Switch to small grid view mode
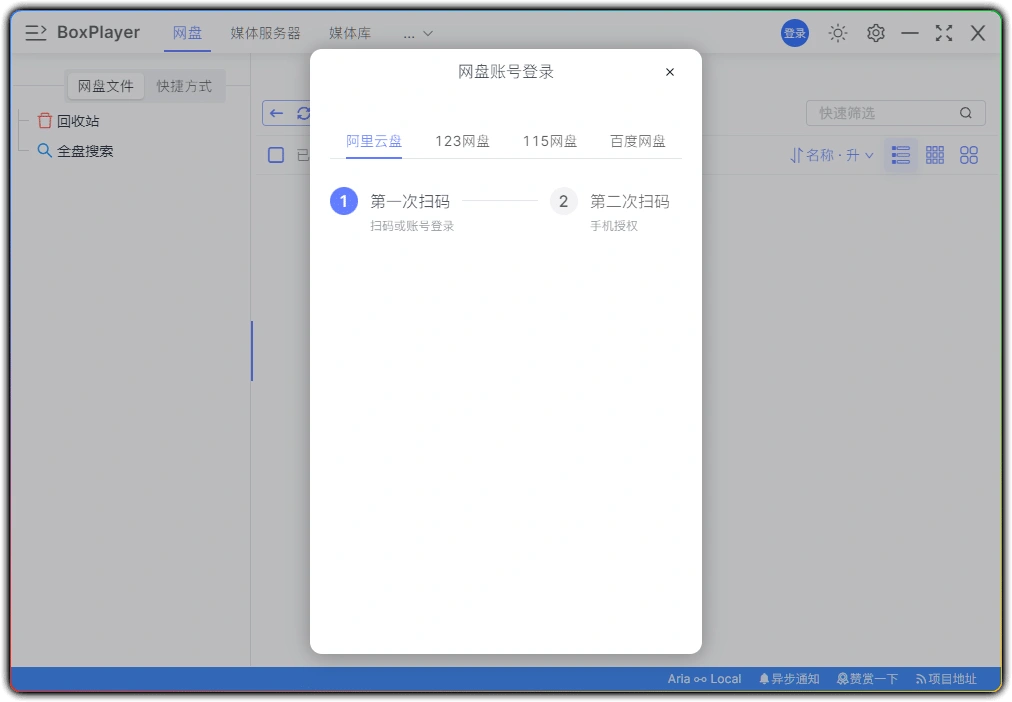The width and height of the screenshot is (1012, 702). click(x=935, y=155)
